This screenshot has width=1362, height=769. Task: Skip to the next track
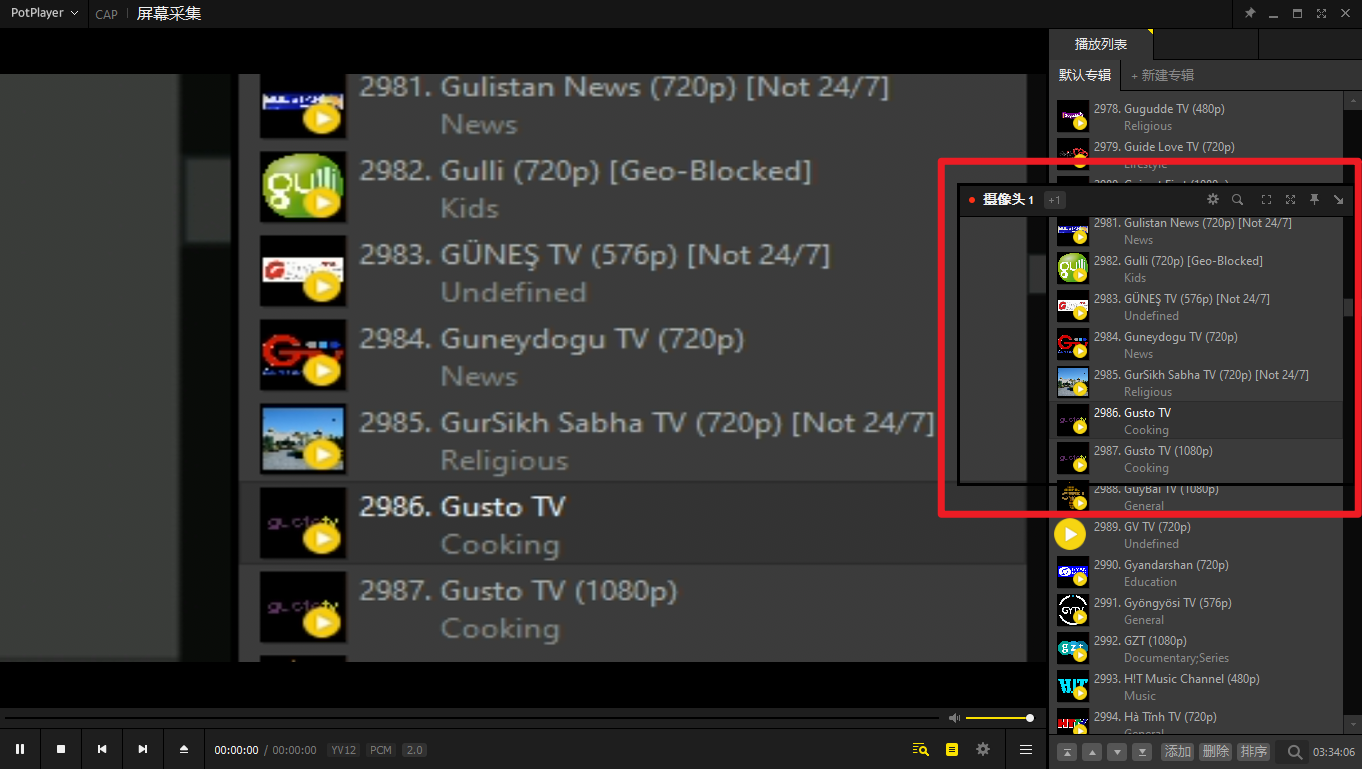(x=143, y=749)
